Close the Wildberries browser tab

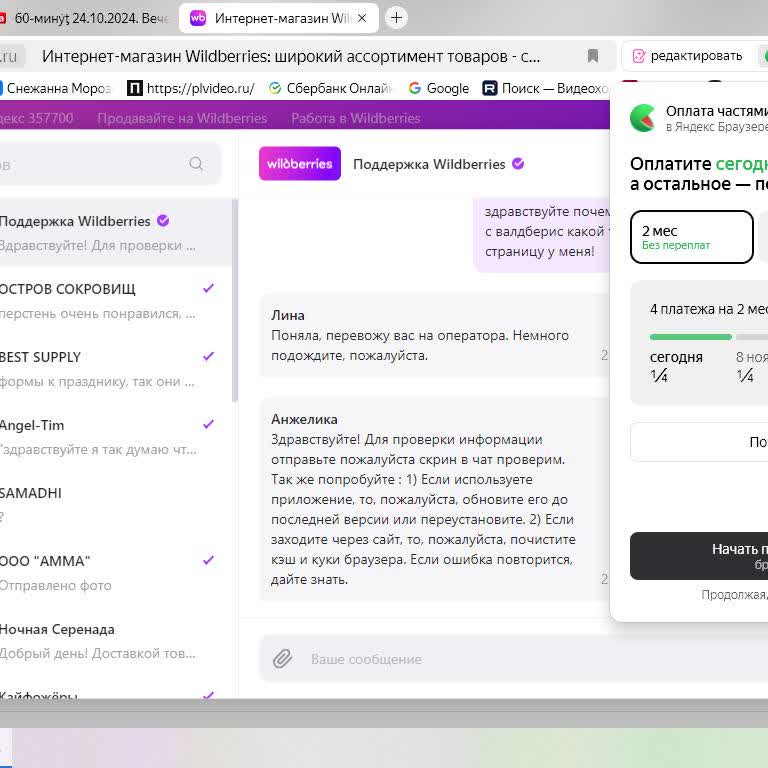tap(362, 18)
